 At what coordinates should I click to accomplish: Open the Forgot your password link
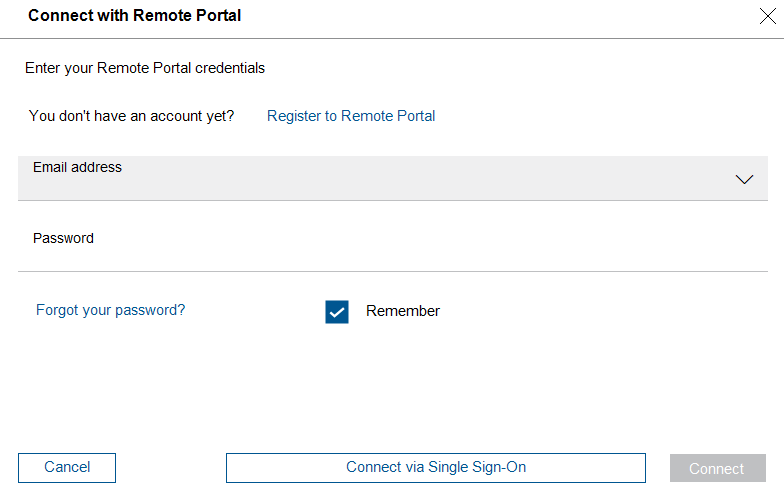(110, 310)
